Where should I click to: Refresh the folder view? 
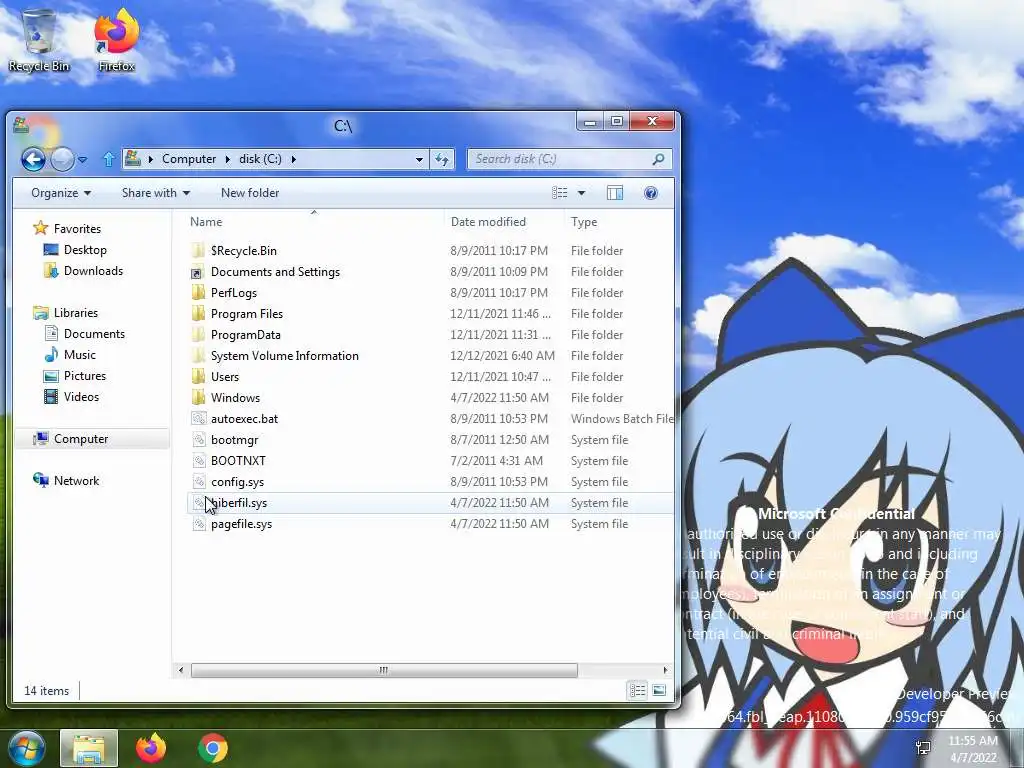click(442, 159)
